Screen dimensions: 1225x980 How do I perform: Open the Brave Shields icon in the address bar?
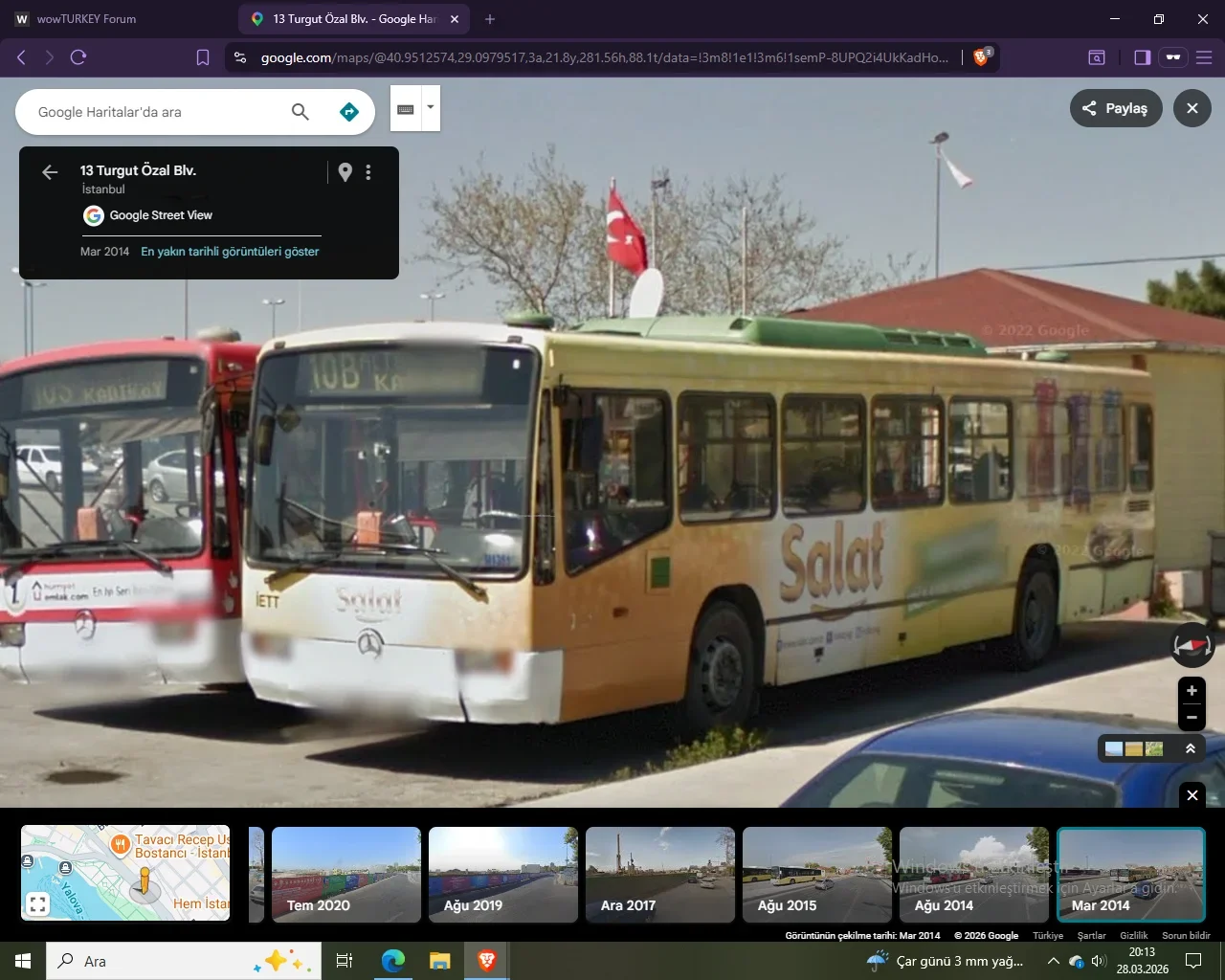(978, 56)
